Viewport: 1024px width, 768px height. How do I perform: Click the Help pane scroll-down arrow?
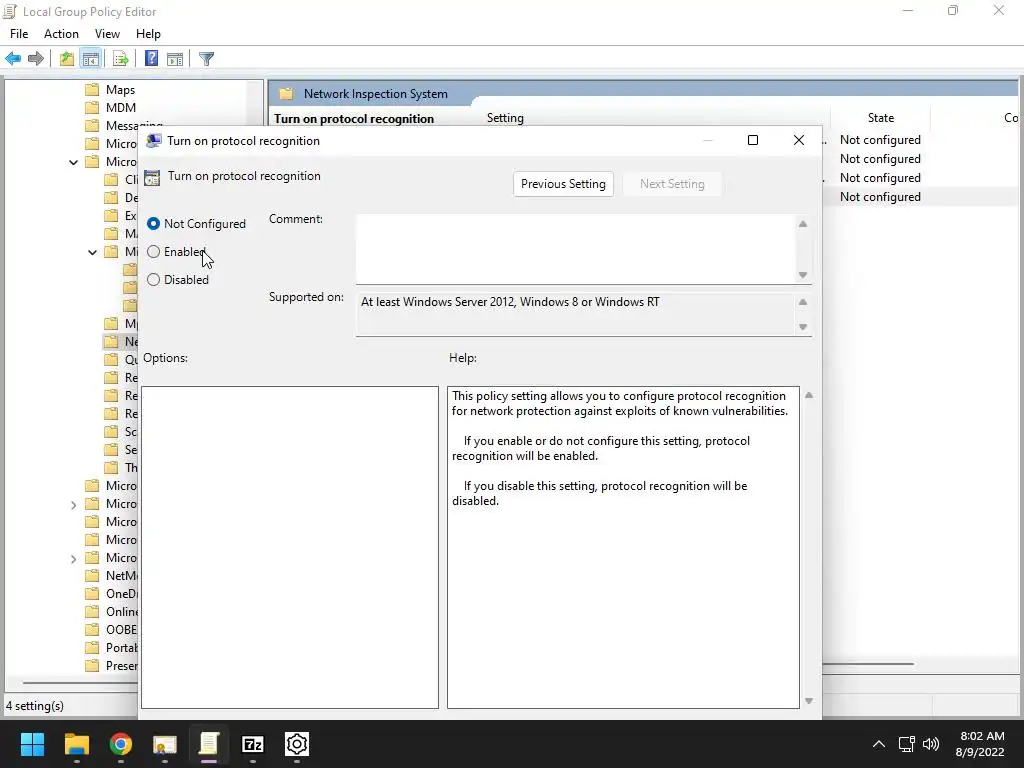808,701
